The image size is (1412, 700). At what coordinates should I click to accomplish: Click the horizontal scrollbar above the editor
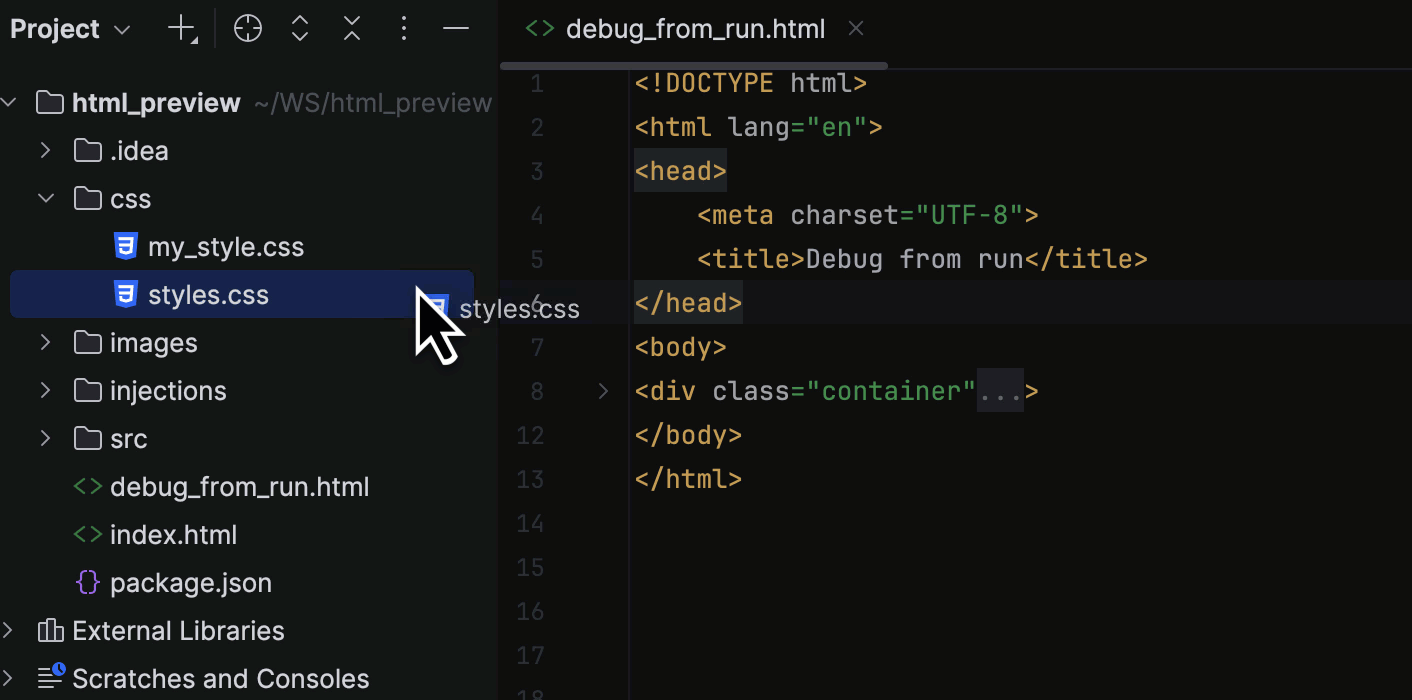tap(693, 66)
